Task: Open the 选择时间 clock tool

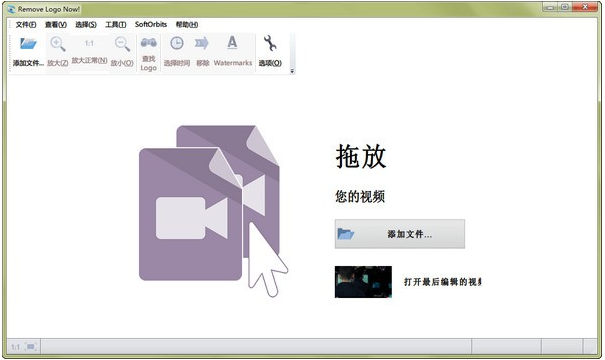Action: pos(177,43)
